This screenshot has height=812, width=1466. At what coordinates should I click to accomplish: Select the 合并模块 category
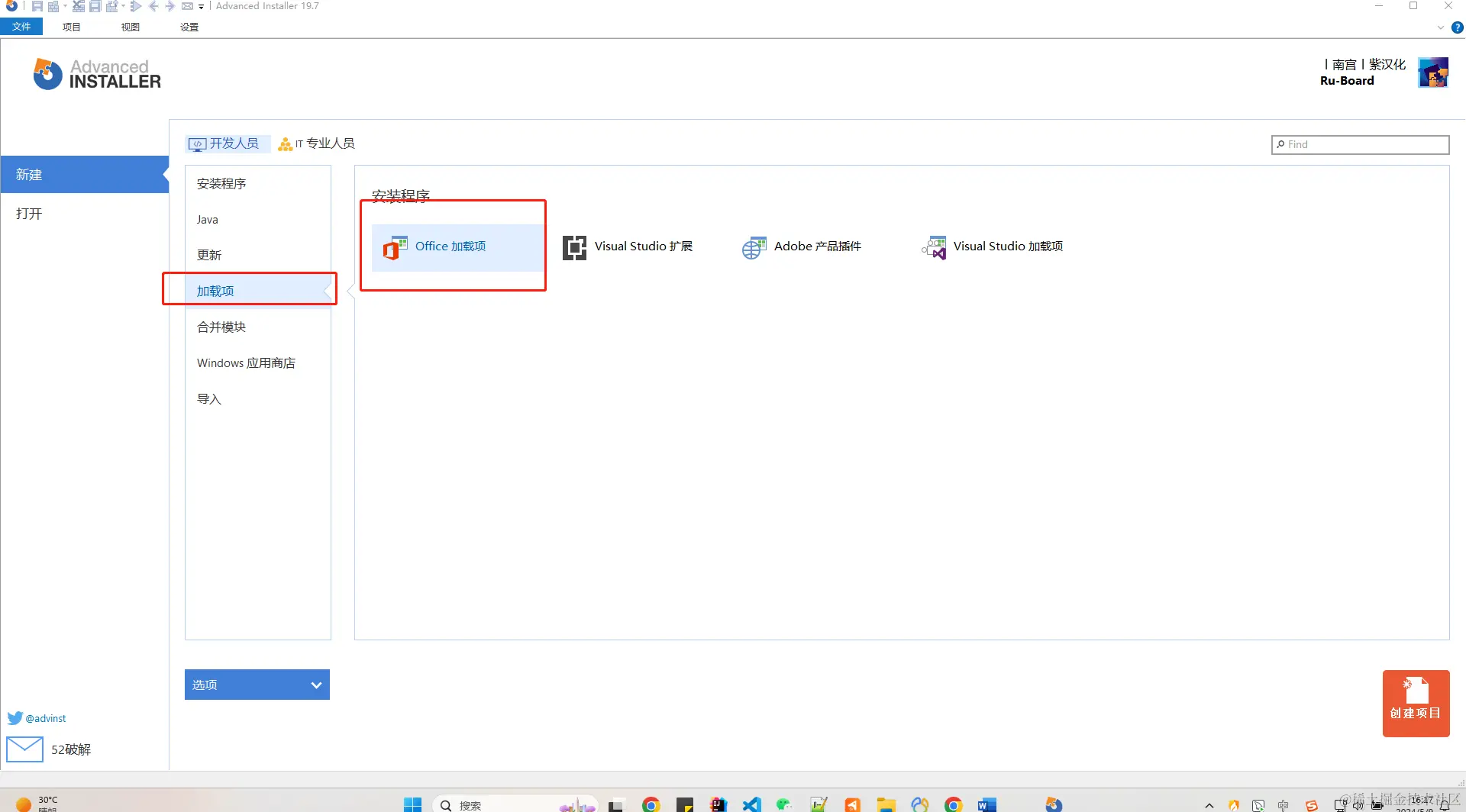pos(257,327)
